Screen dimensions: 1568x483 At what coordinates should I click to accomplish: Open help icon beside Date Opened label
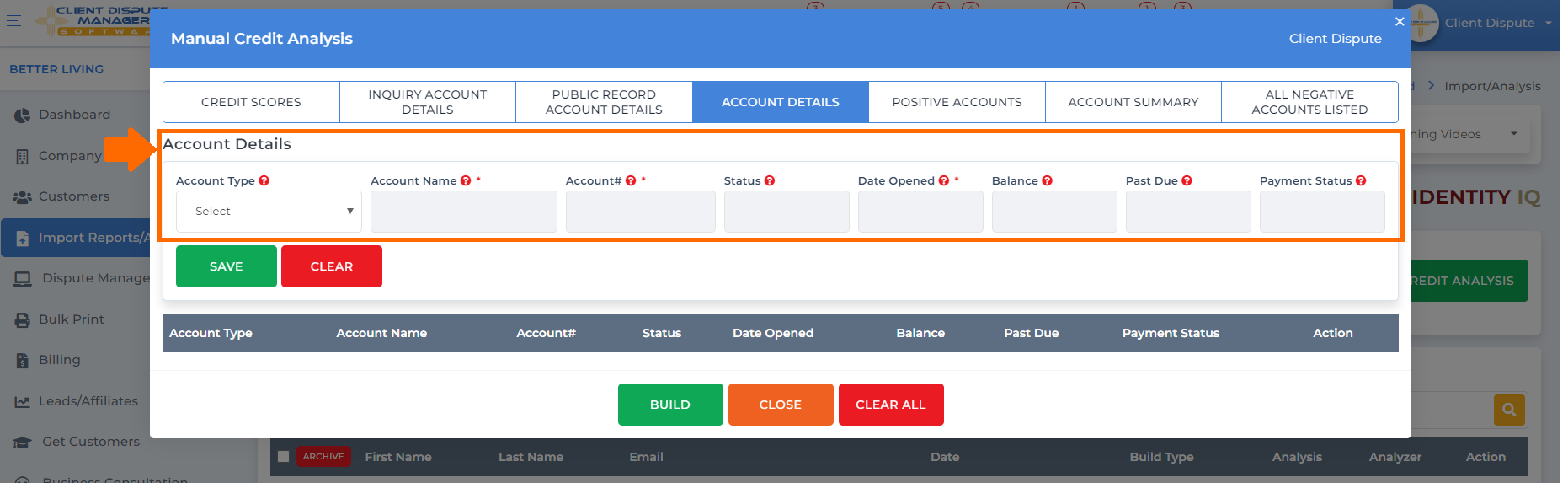click(944, 180)
